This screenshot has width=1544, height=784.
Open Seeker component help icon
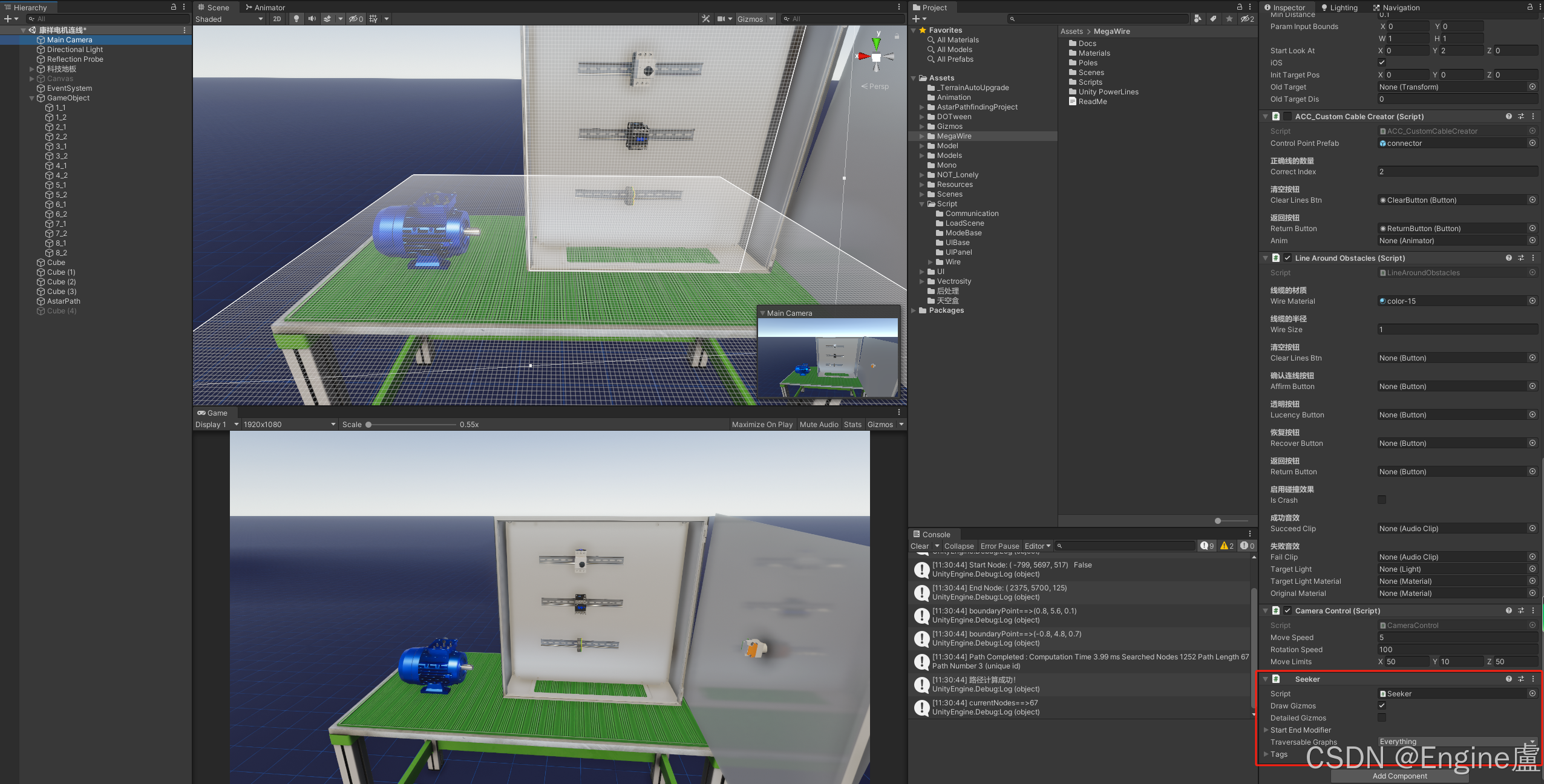(1508, 679)
